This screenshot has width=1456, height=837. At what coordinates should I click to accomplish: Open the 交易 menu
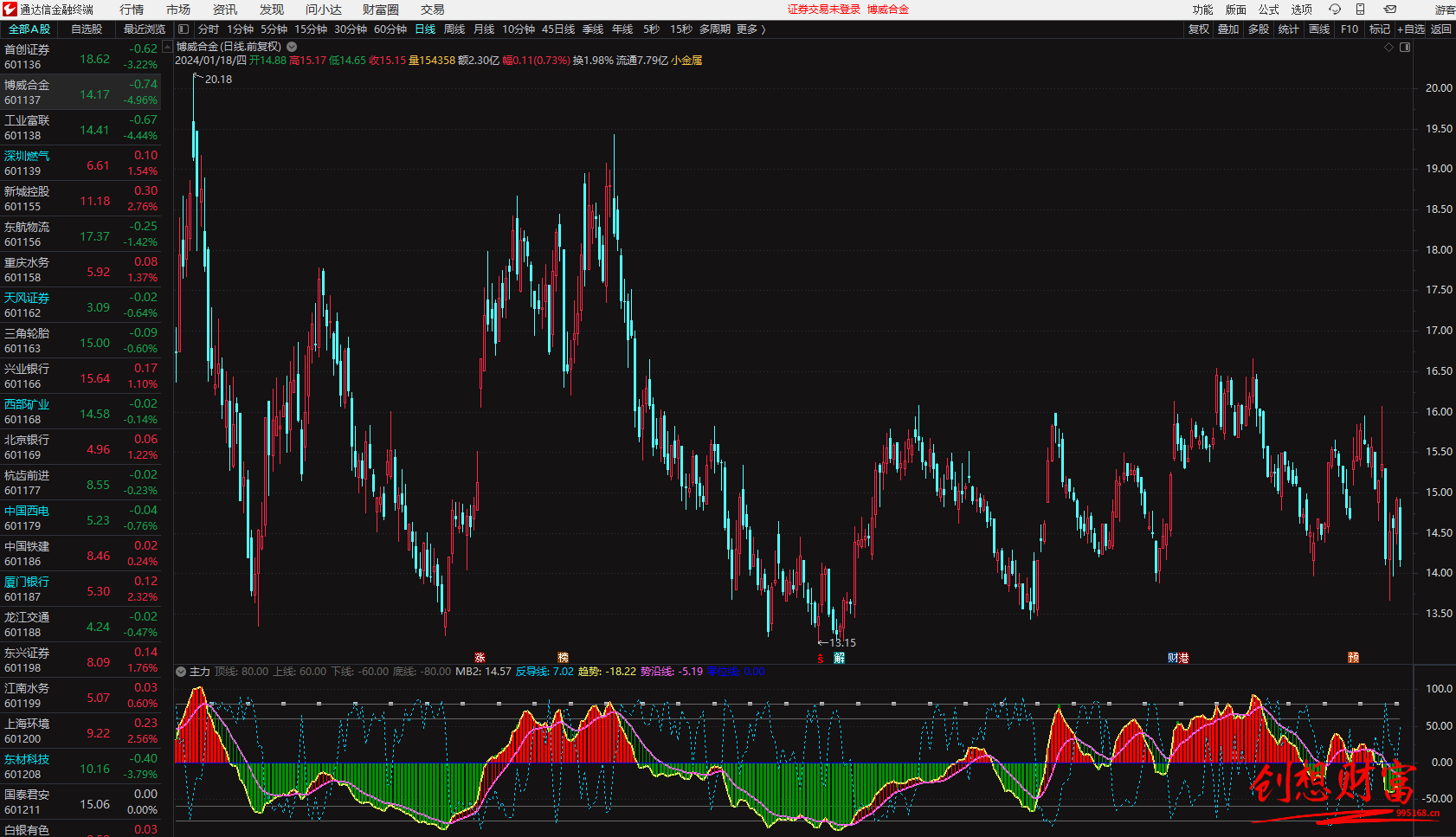point(433,10)
